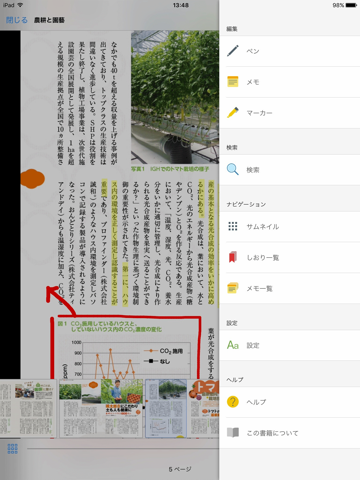360x480 pixels.
Task: Open help via the yellow question mark icon
Action: click(x=233, y=402)
